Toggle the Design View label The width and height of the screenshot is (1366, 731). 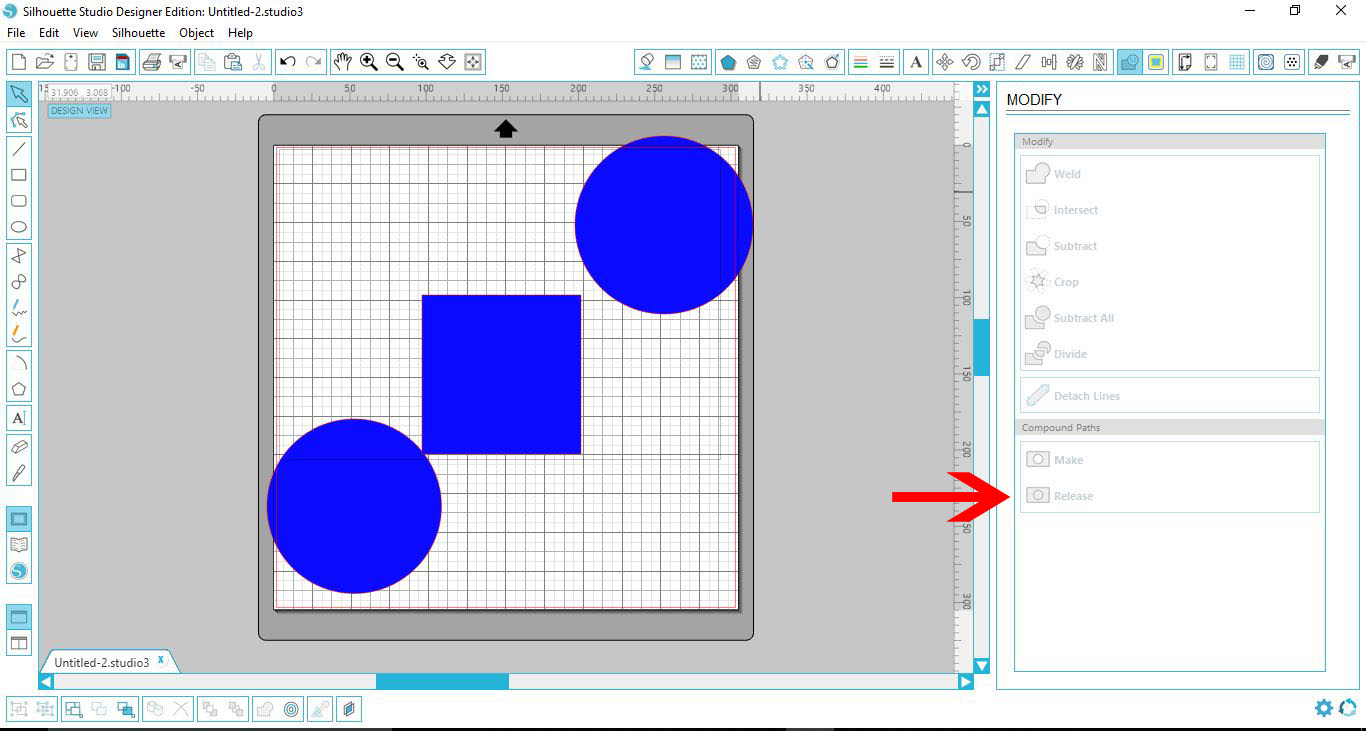click(79, 110)
